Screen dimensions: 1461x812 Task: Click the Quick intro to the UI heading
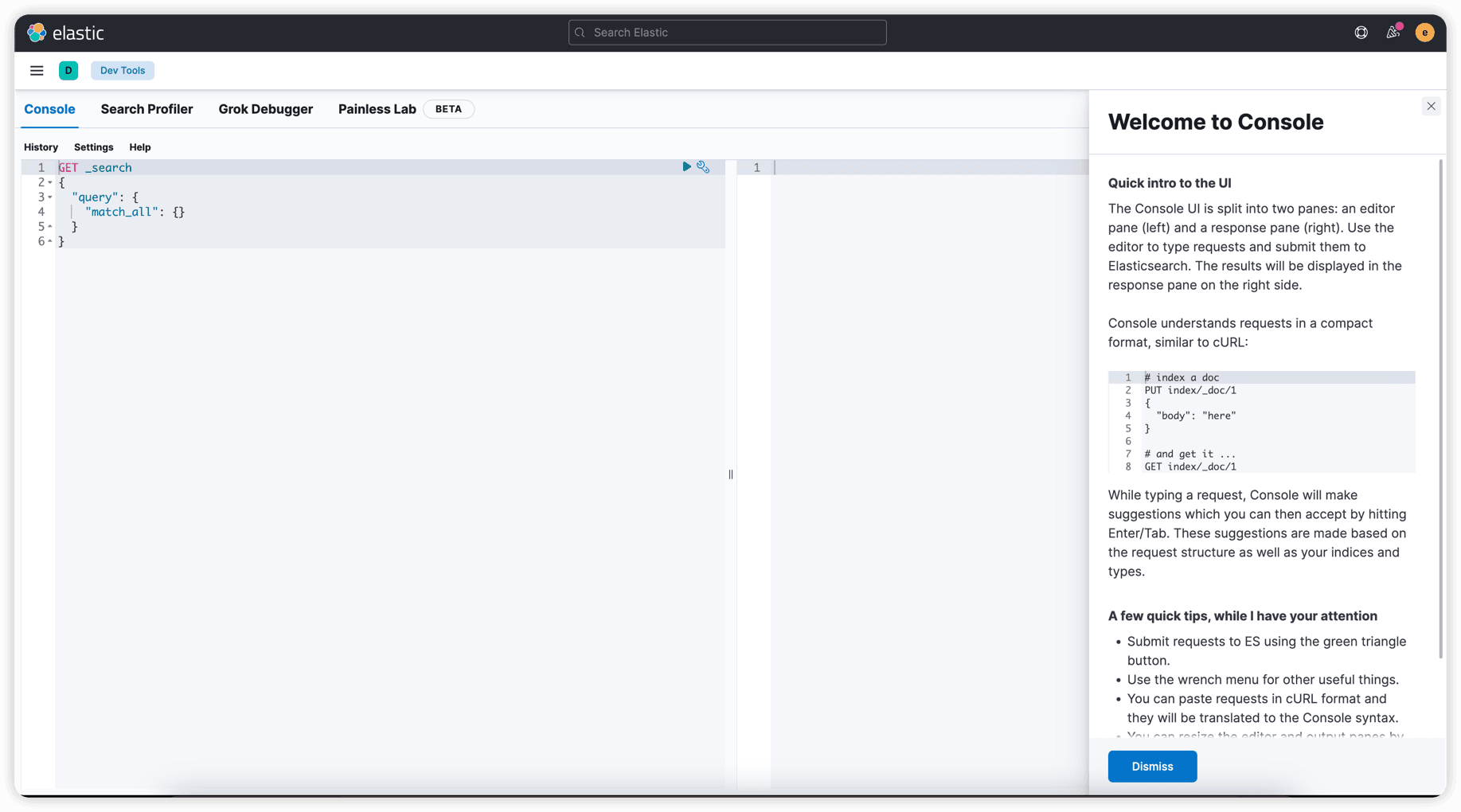click(1170, 183)
